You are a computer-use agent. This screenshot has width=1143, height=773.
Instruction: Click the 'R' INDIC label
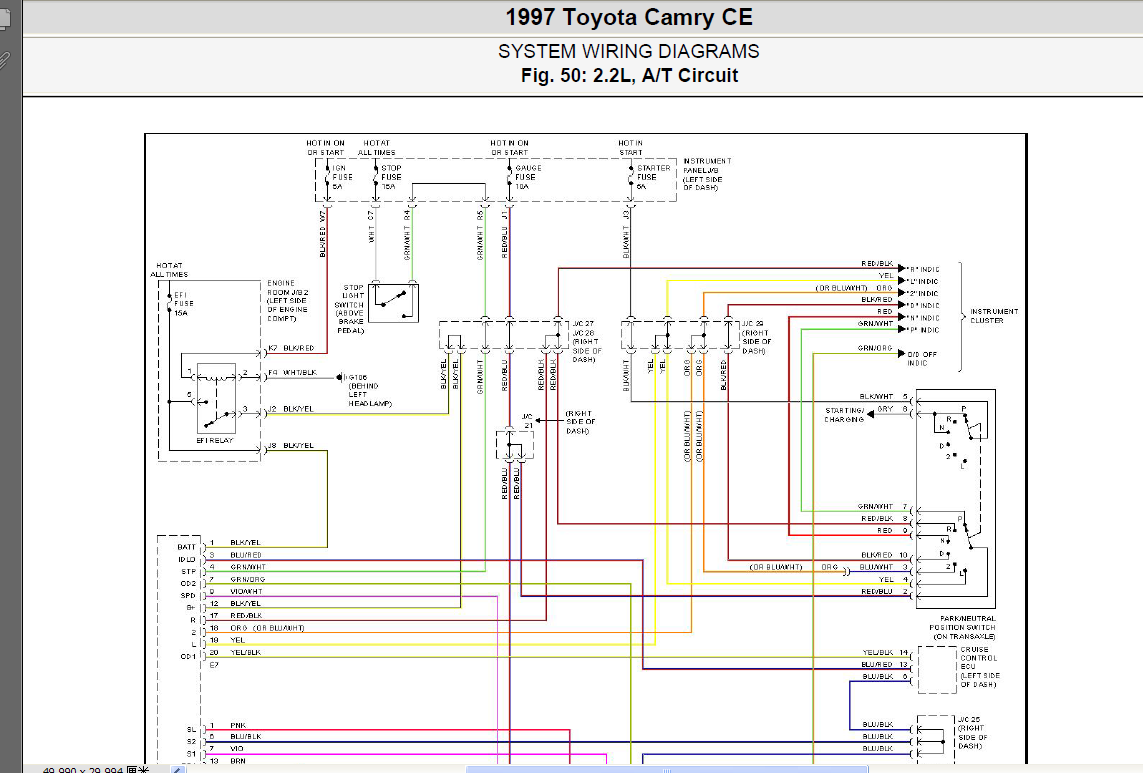click(923, 270)
